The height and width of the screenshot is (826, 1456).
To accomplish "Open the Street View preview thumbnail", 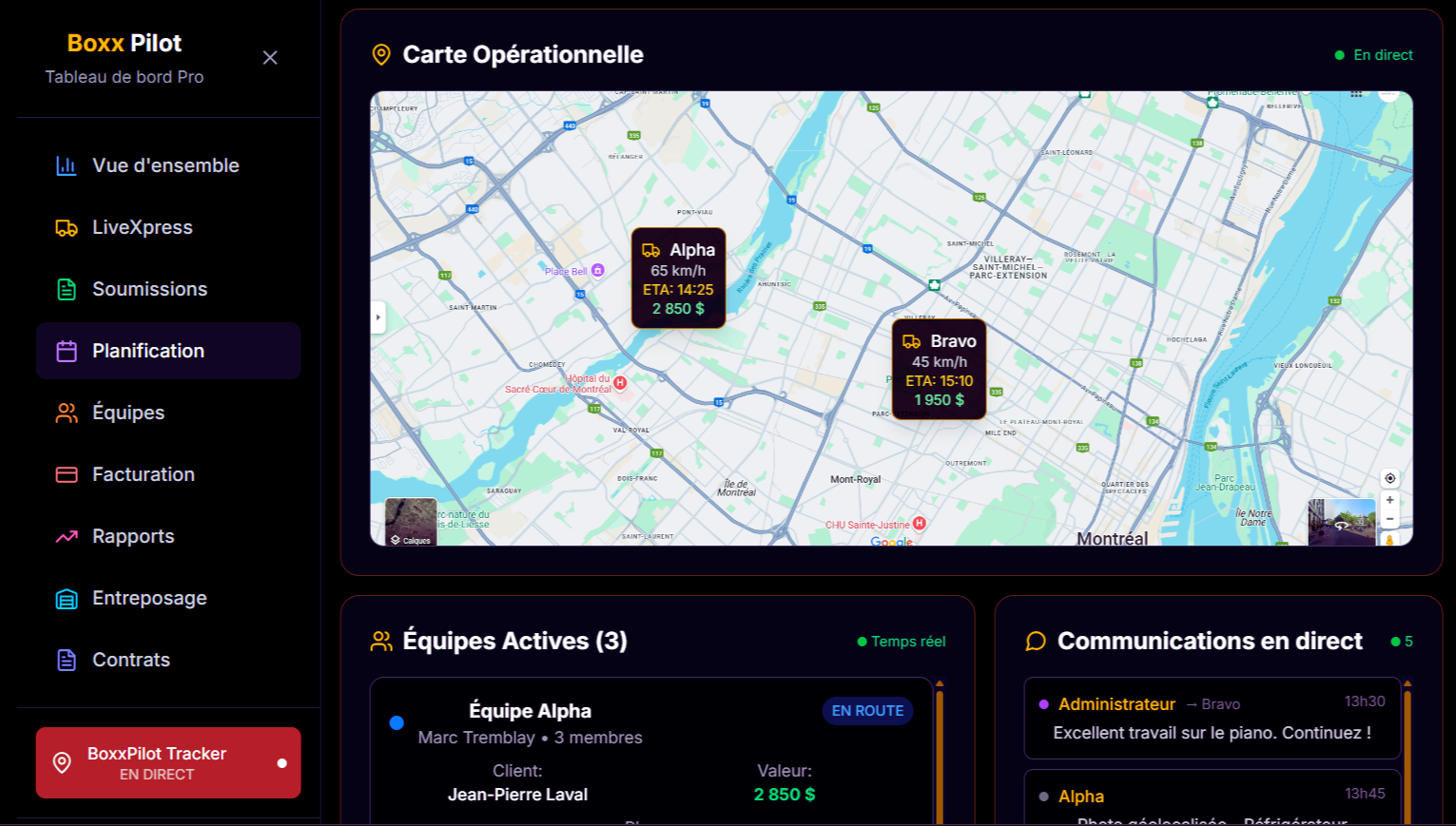I will tap(1342, 522).
